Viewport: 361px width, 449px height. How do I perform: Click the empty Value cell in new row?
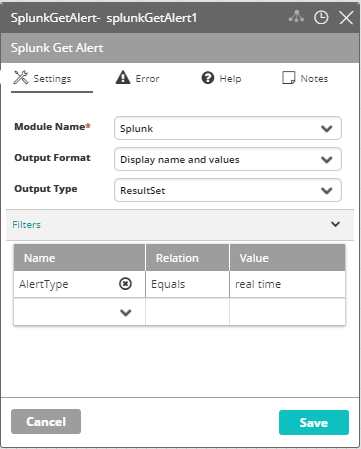287,312
